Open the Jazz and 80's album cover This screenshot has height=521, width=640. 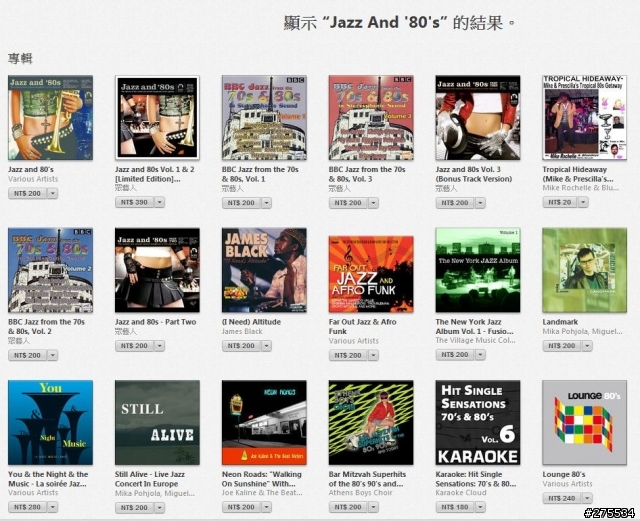click(x=50, y=118)
